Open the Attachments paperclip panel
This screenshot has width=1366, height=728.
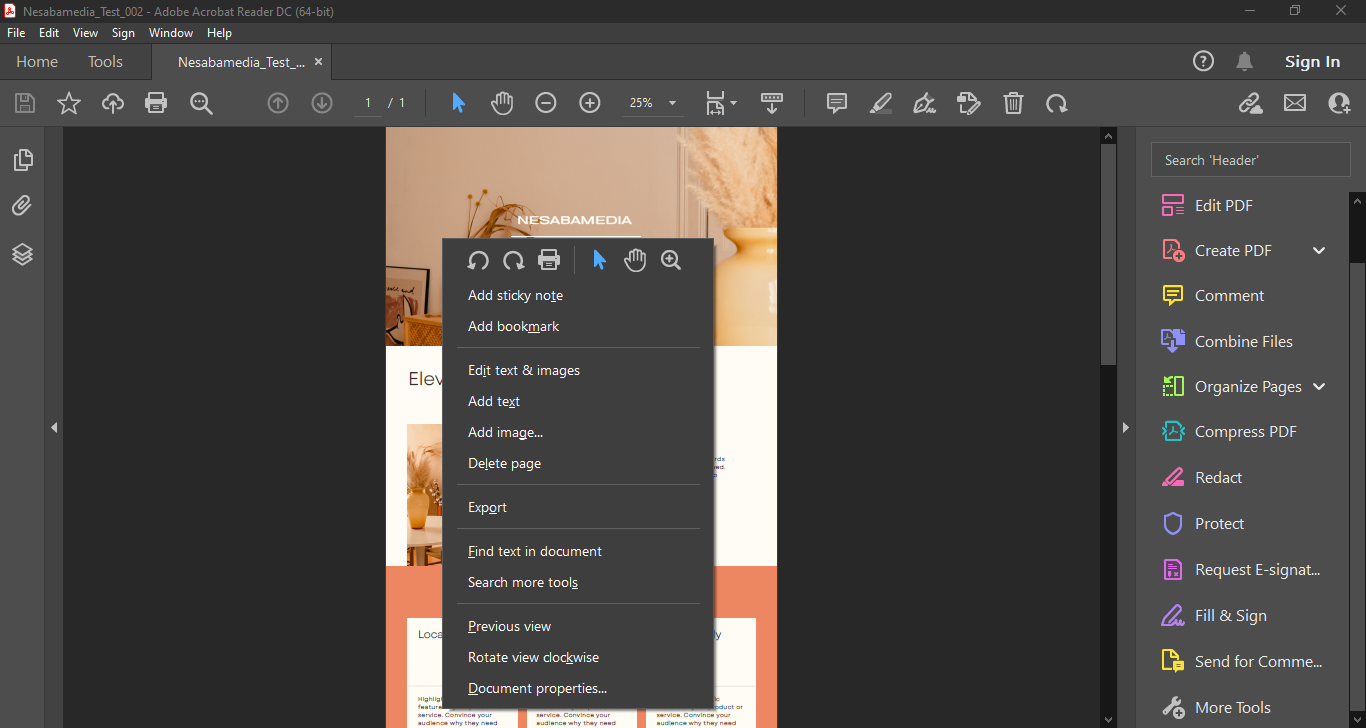(x=22, y=206)
